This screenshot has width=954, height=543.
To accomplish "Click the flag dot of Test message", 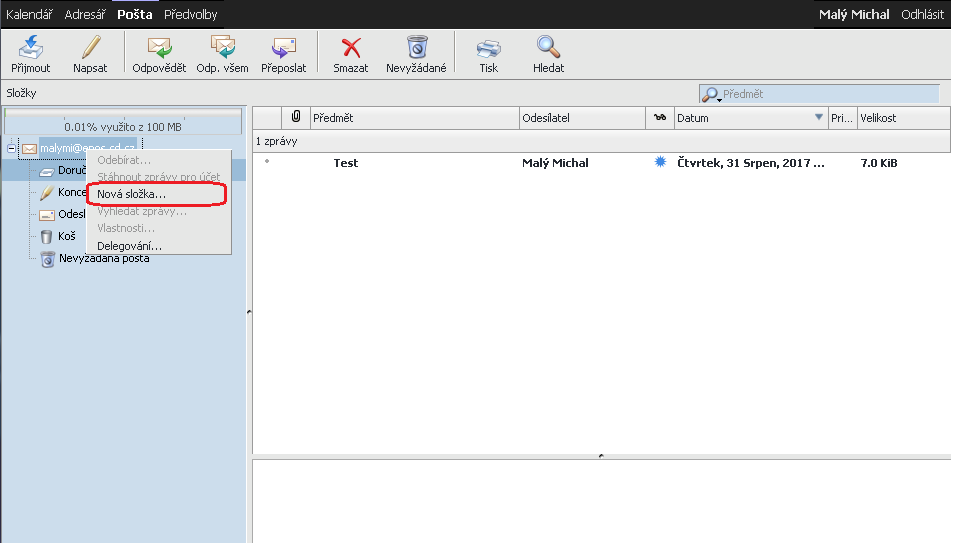I will click(x=267, y=161).
